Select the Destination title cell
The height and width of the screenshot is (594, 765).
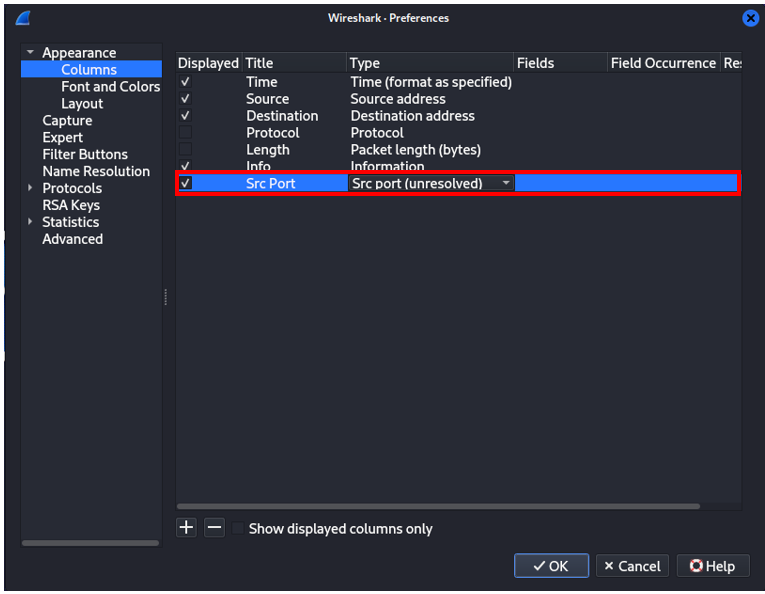pyautogui.click(x=282, y=116)
